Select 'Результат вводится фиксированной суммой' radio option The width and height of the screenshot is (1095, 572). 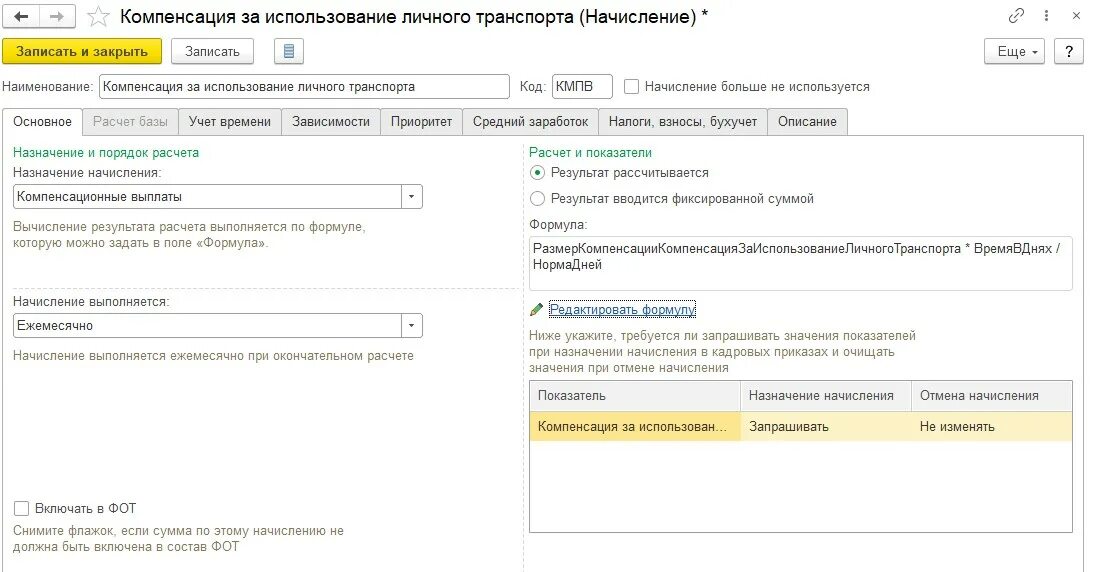(x=538, y=198)
